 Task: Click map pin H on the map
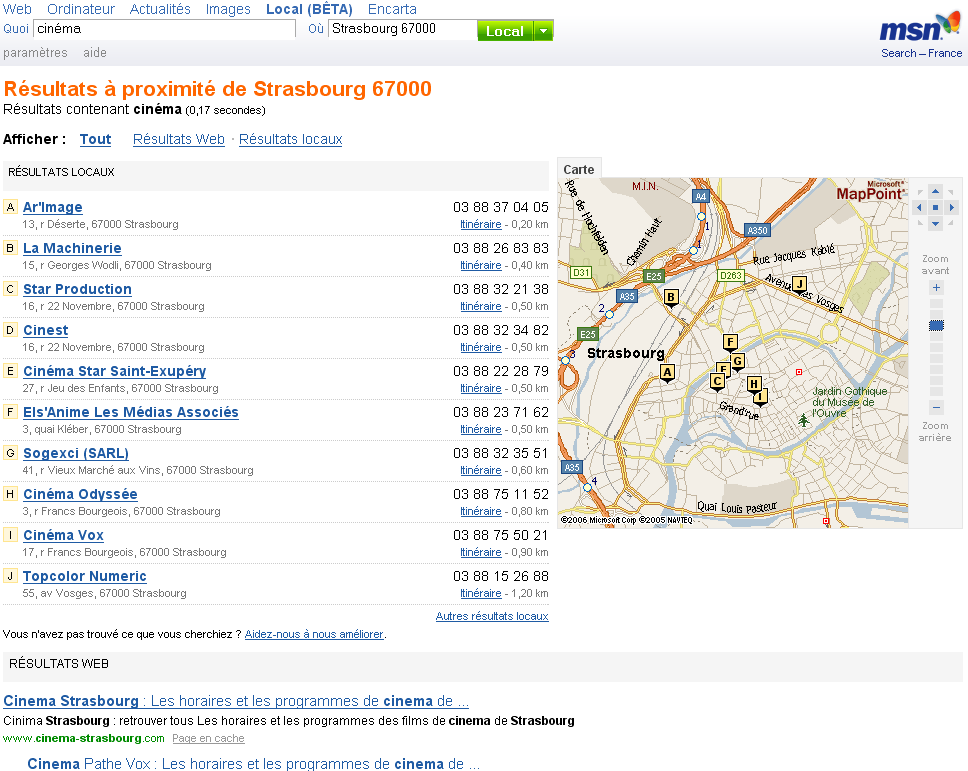(753, 384)
